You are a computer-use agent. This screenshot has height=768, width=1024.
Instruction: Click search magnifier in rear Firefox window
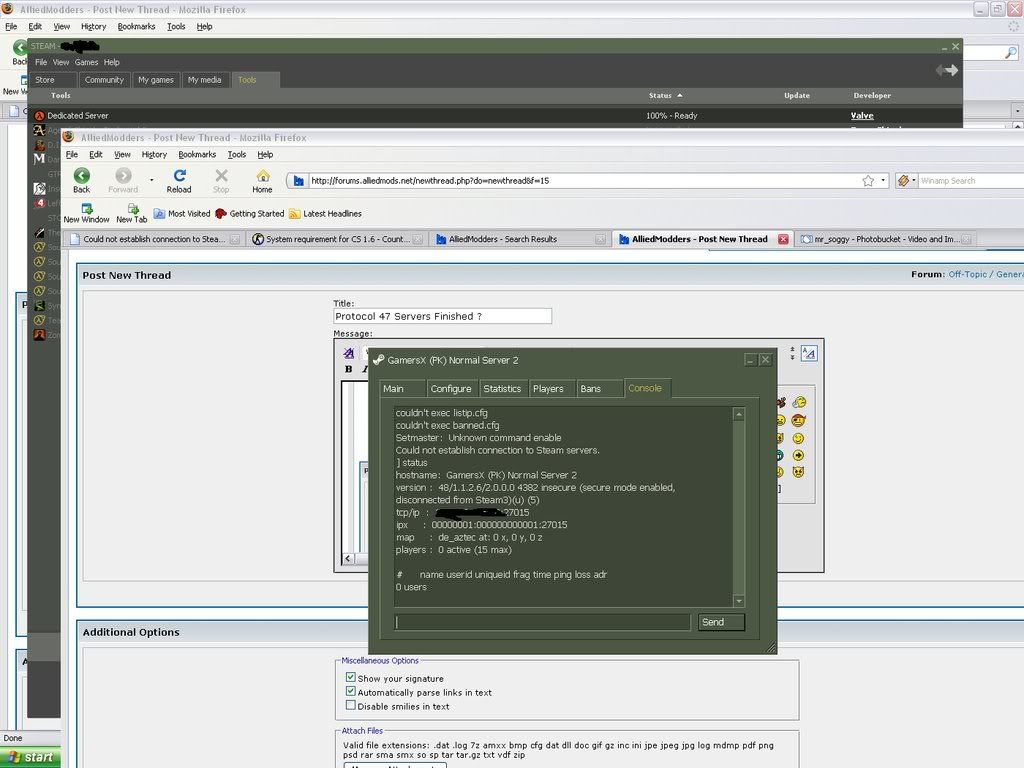pyautogui.click(x=1010, y=53)
